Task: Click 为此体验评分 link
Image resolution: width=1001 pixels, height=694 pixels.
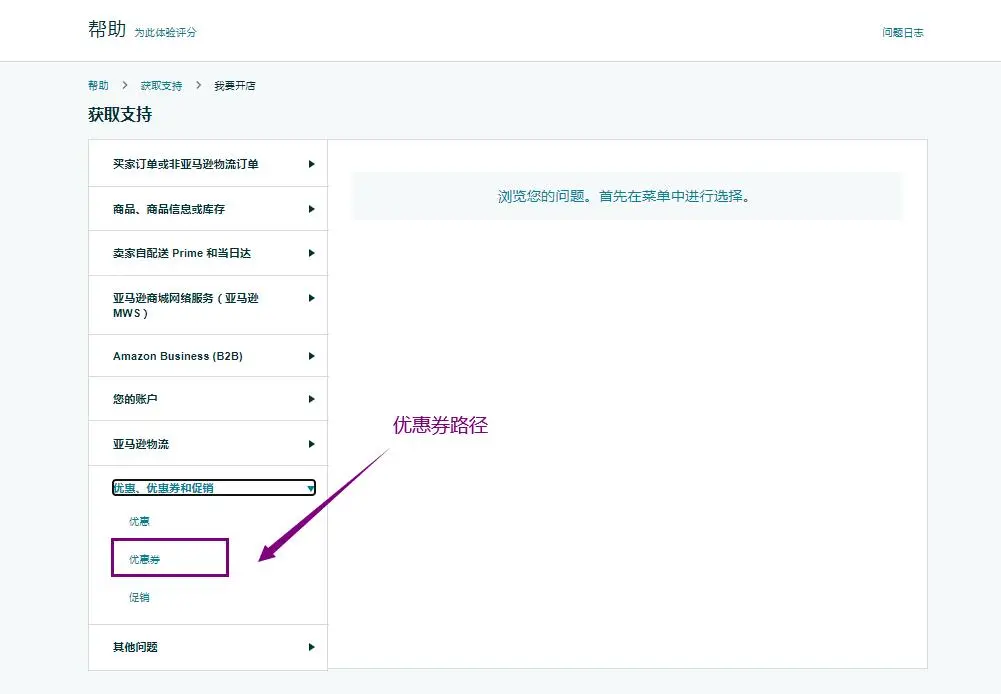Action: coord(165,33)
